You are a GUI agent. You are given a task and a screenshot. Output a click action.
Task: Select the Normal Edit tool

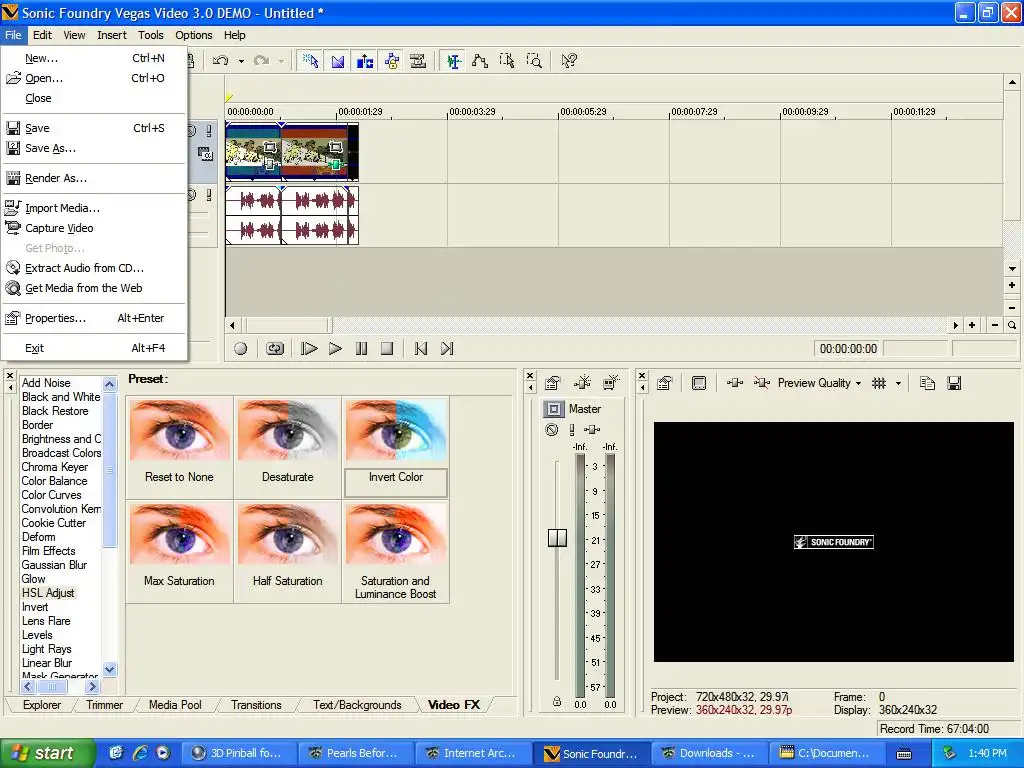[453, 61]
